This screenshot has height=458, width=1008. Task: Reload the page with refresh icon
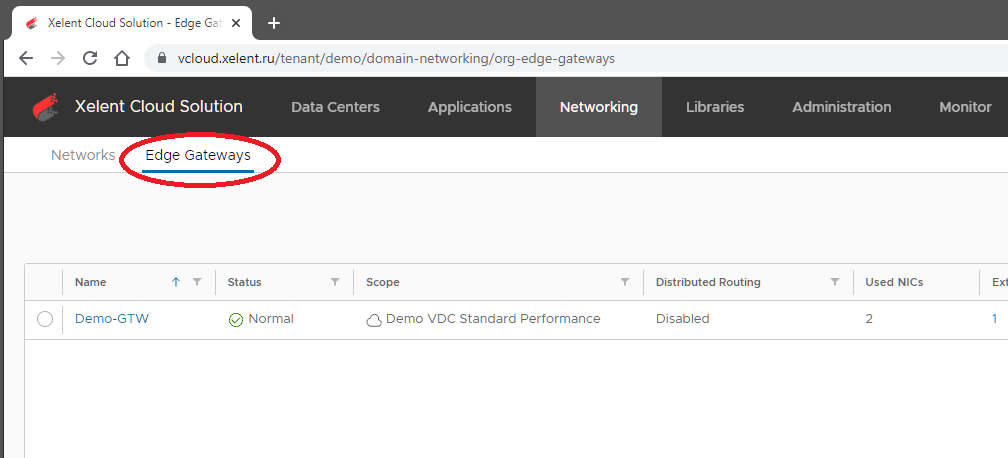(x=90, y=59)
